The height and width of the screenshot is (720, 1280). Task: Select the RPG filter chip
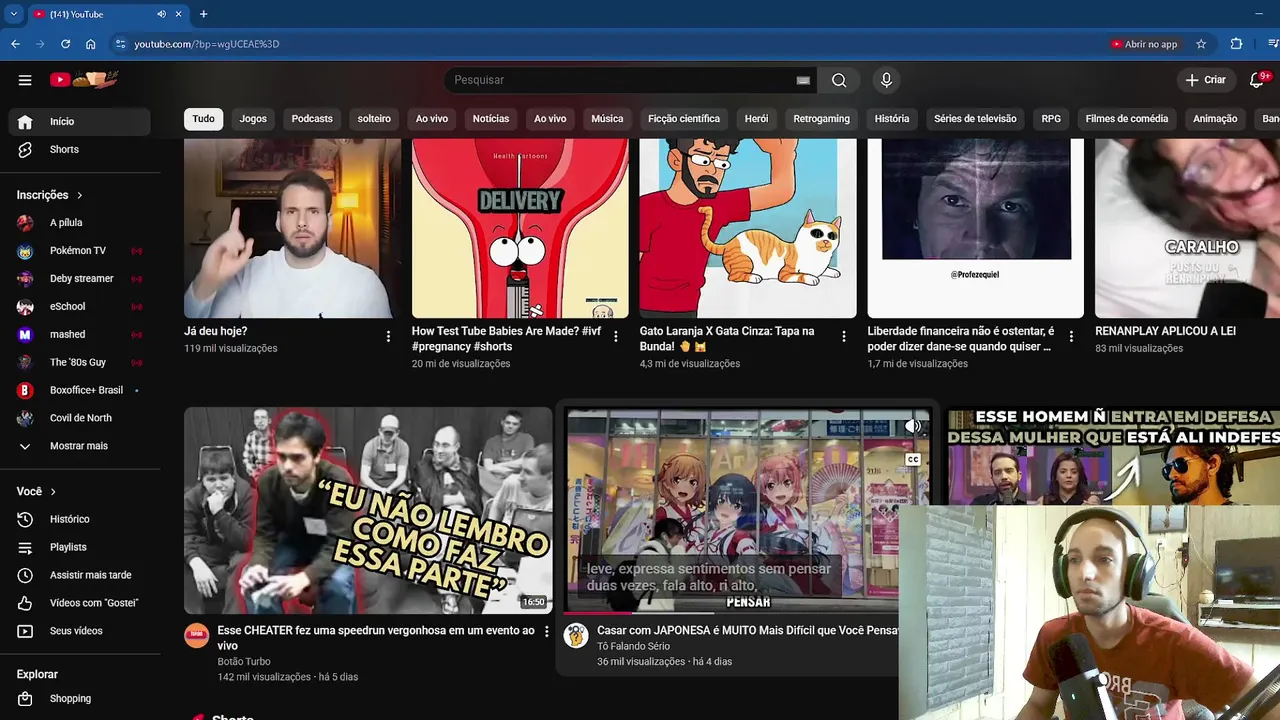point(1051,119)
